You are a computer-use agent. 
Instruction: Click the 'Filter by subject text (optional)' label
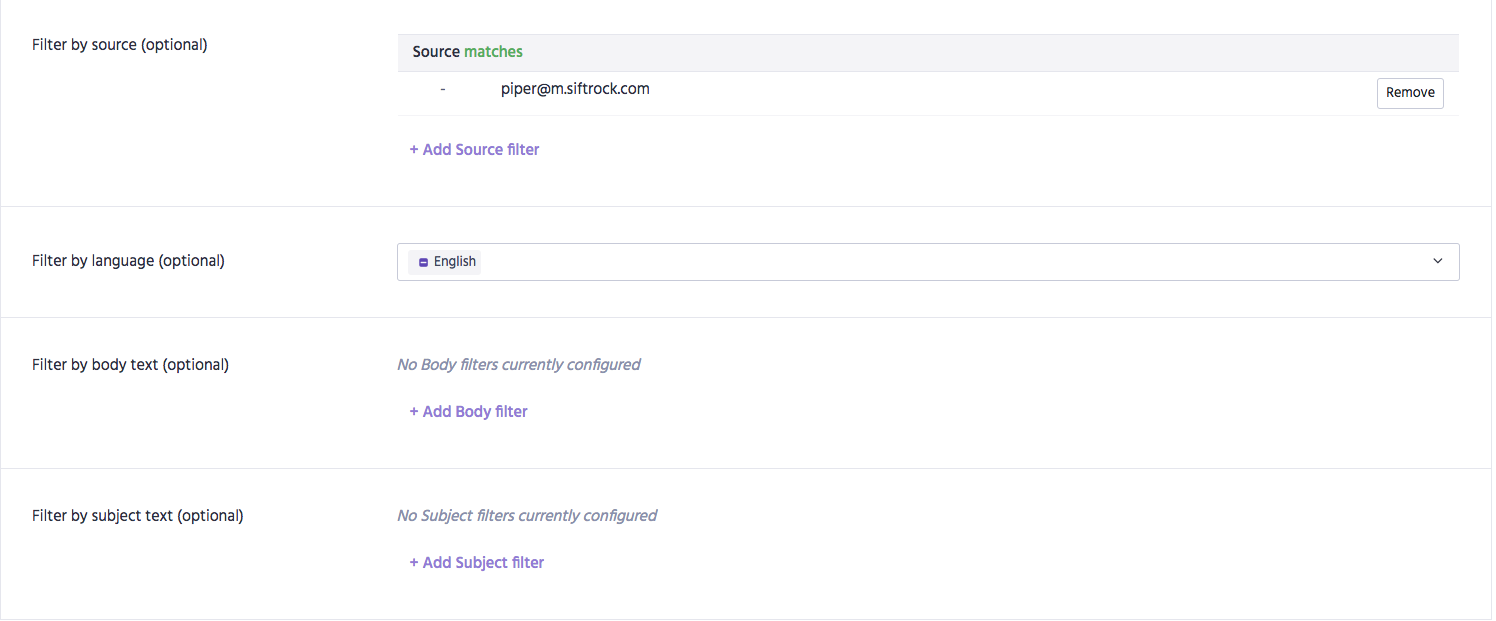(x=138, y=515)
